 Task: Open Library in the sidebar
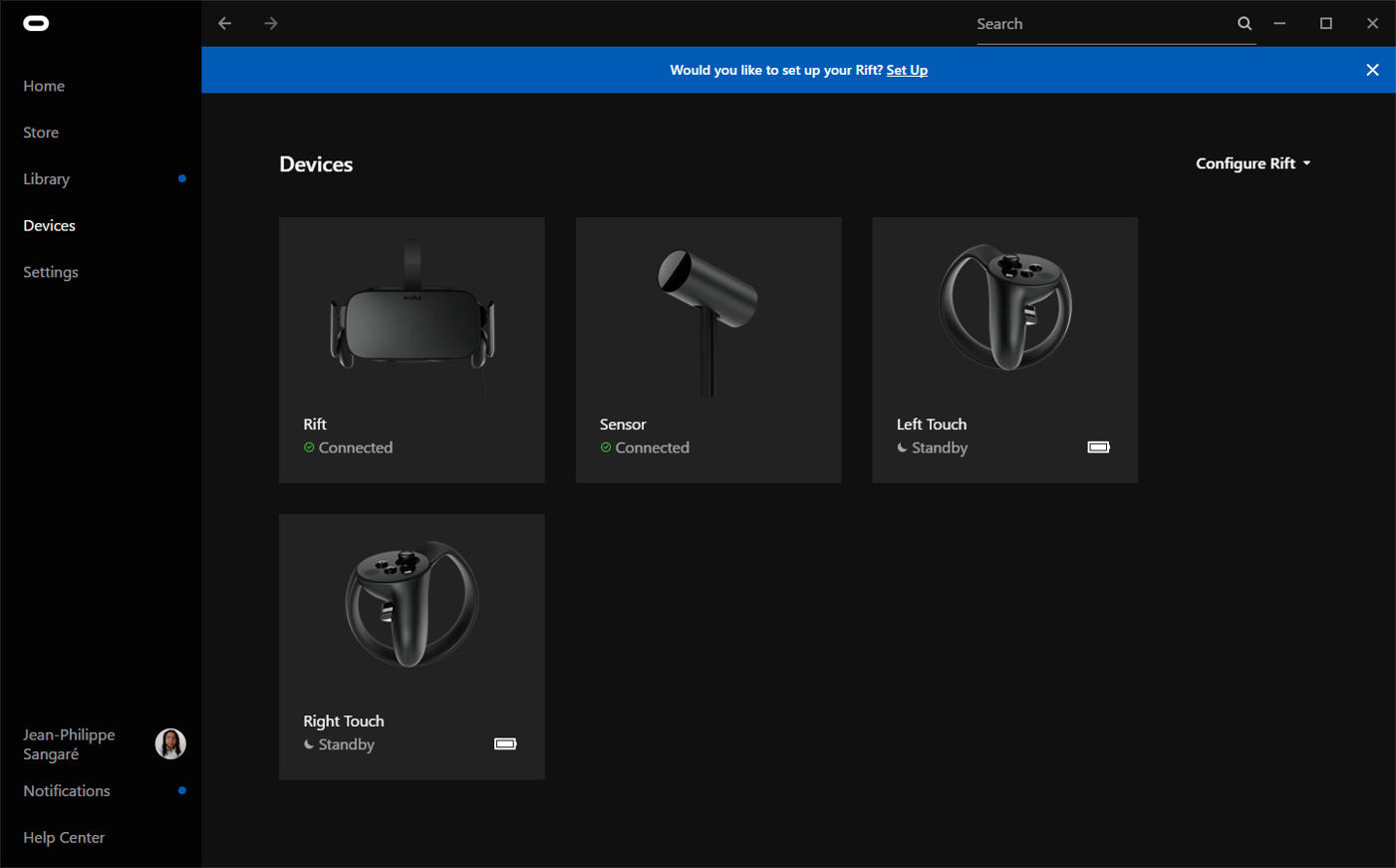pyautogui.click(x=47, y=179)
